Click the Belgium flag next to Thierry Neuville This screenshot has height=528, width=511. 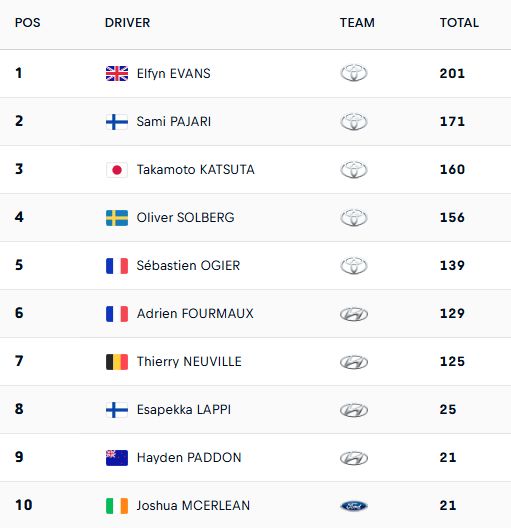click(117, 362)
